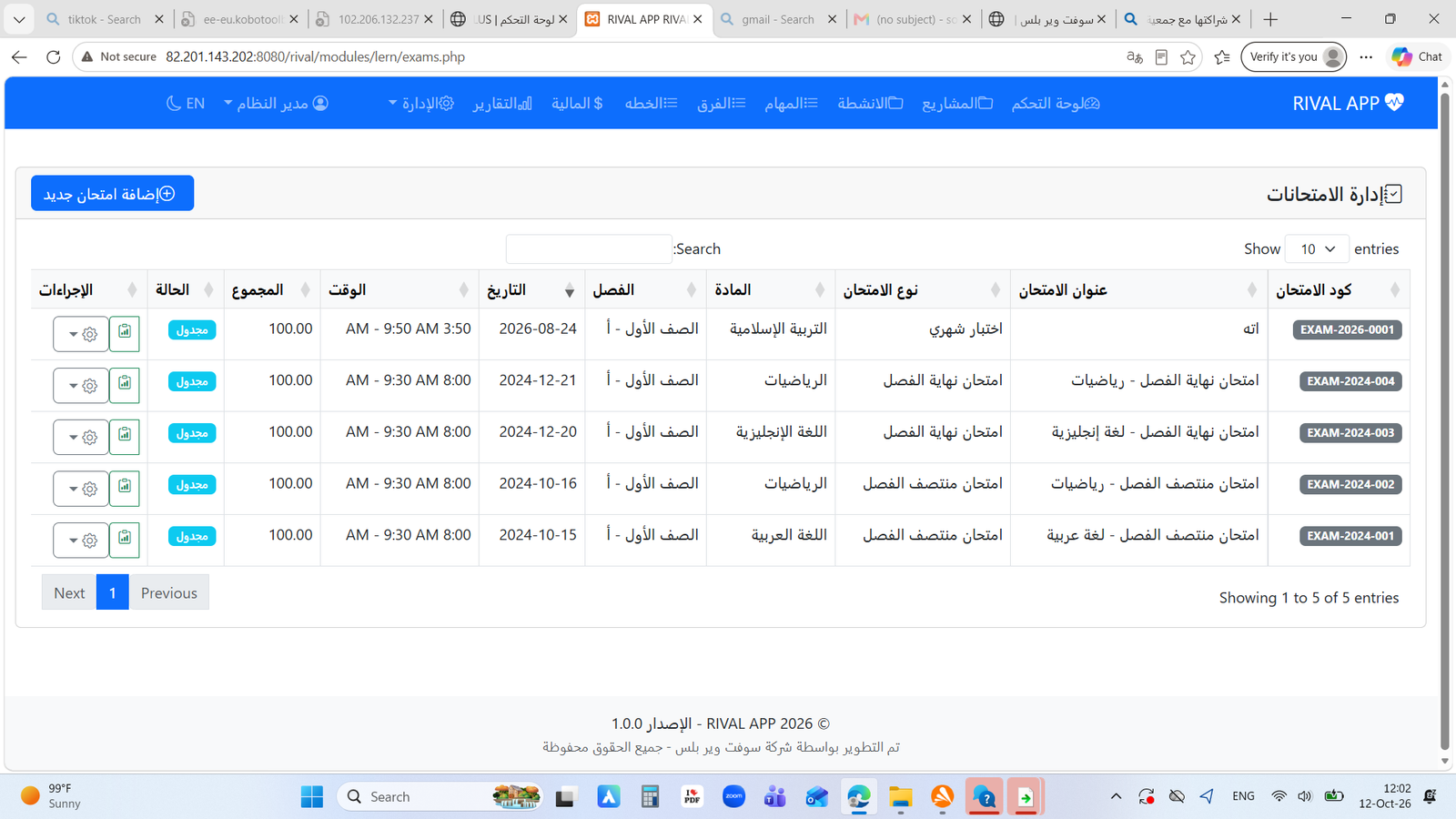Image resolution: width=1456 pixels, height=819 pixels.
Task: Open a new browser tab
Action: pos(1270,19)
